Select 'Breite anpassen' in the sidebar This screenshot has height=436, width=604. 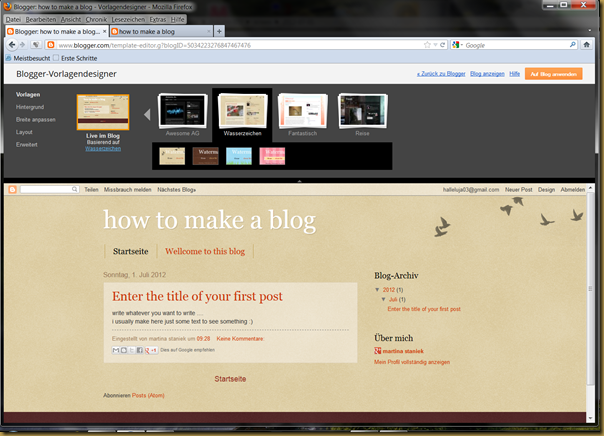[x=35, y=119]
